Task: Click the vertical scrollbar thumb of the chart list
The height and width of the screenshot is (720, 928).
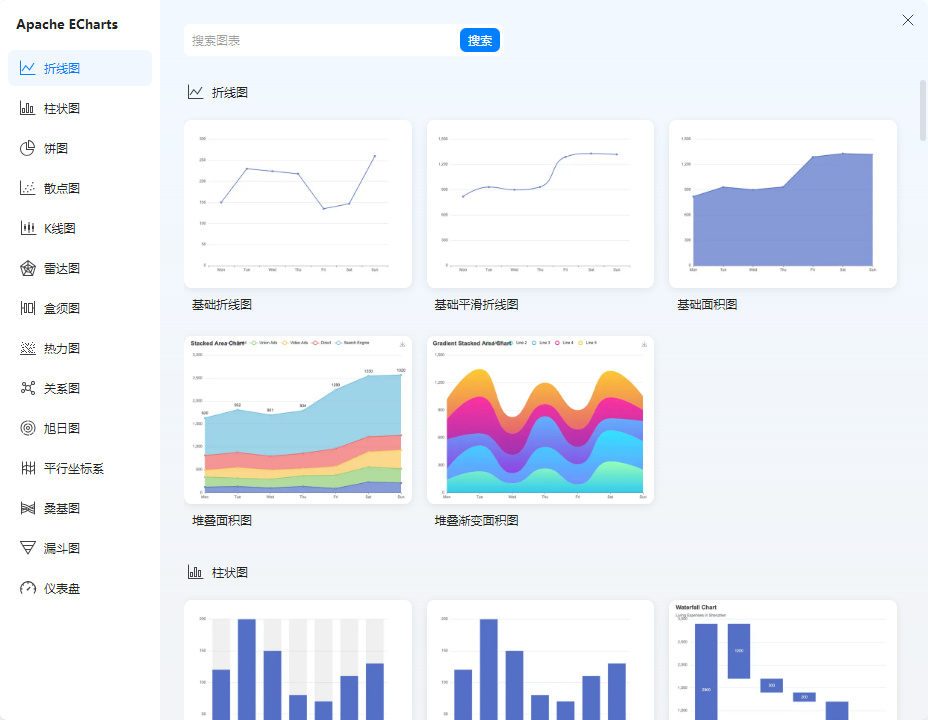Action: (x=922, y=111)
